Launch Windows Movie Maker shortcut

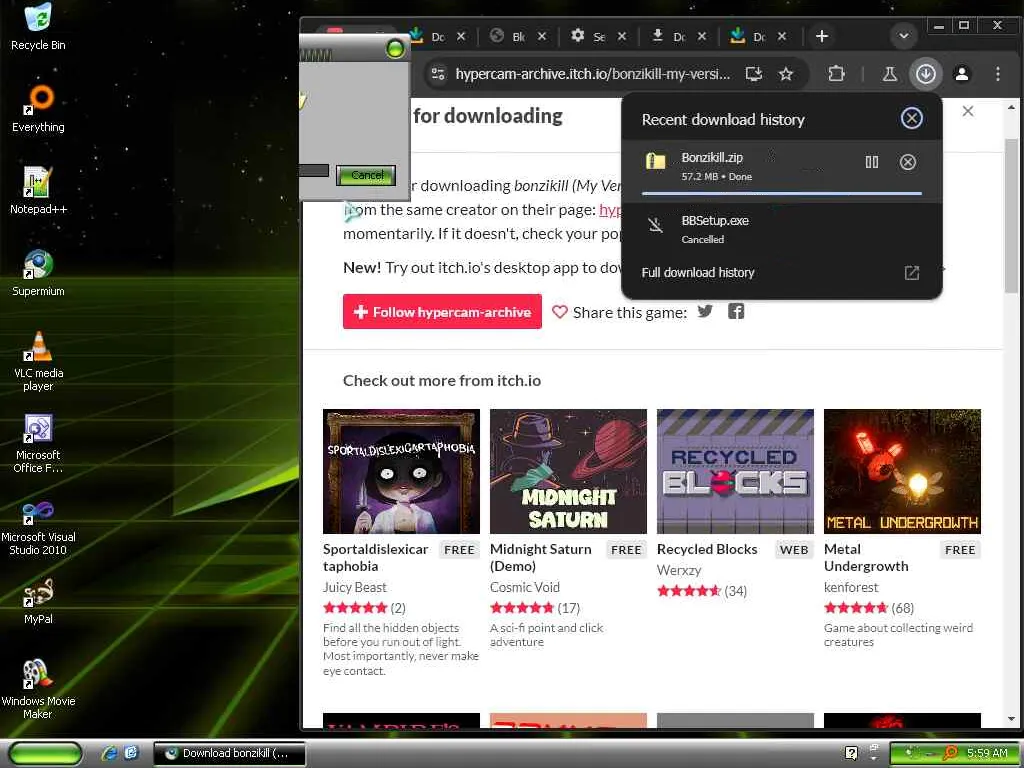pyautogui.click(x=38, y=690)
